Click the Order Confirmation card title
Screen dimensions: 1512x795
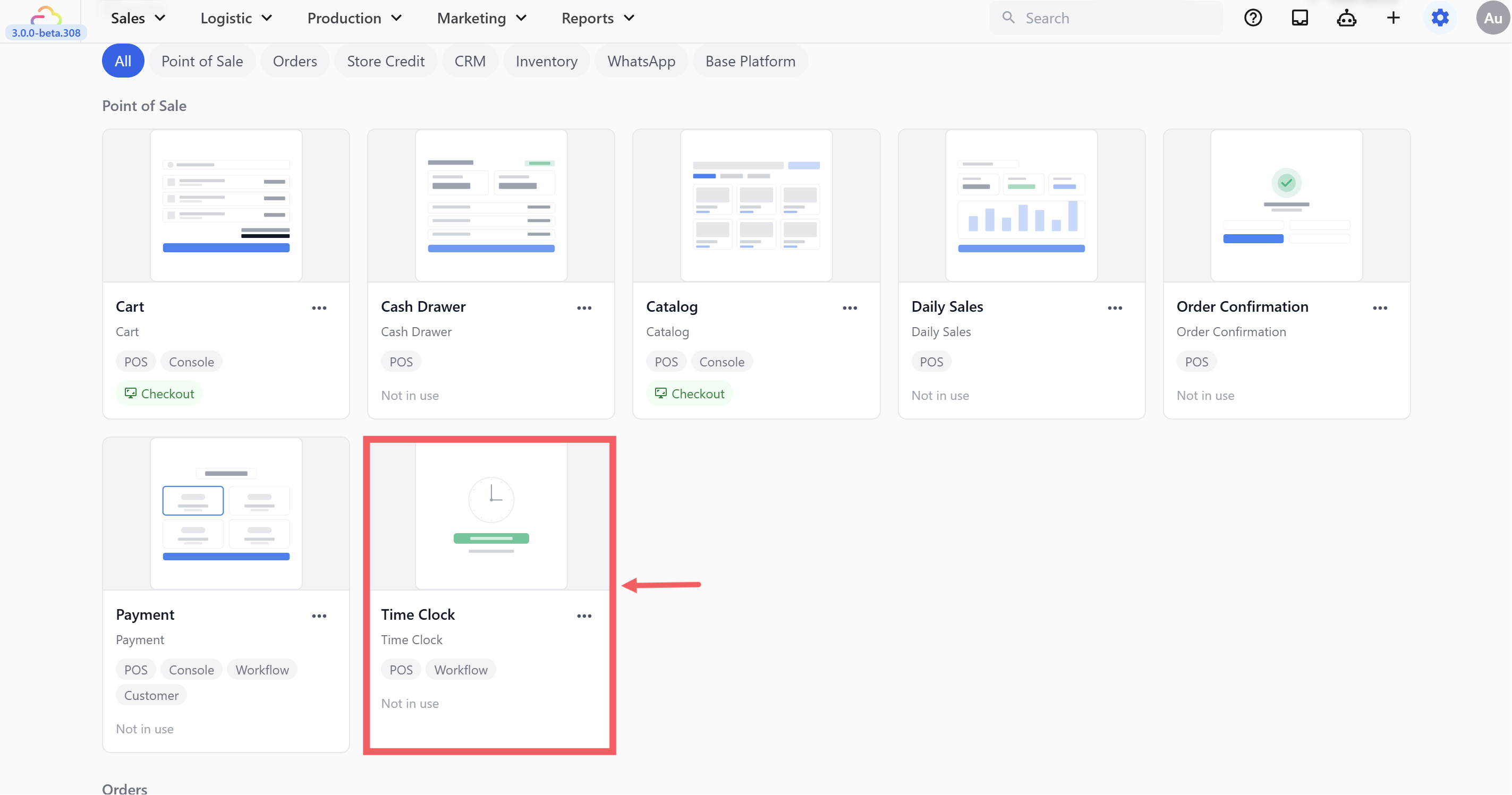click(1243, 307)
